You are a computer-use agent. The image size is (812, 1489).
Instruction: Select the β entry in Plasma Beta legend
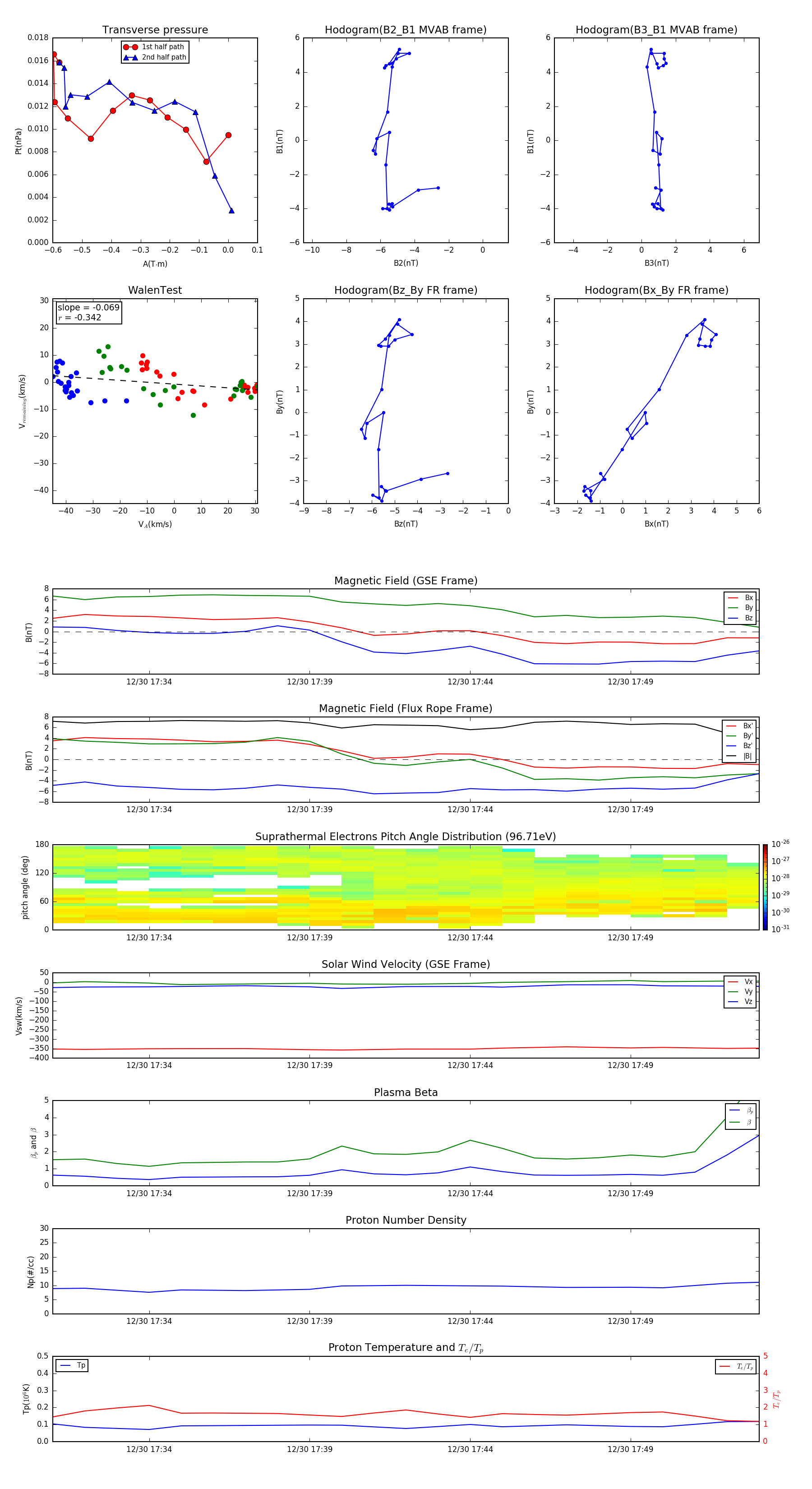click(x=742, y=1123)
